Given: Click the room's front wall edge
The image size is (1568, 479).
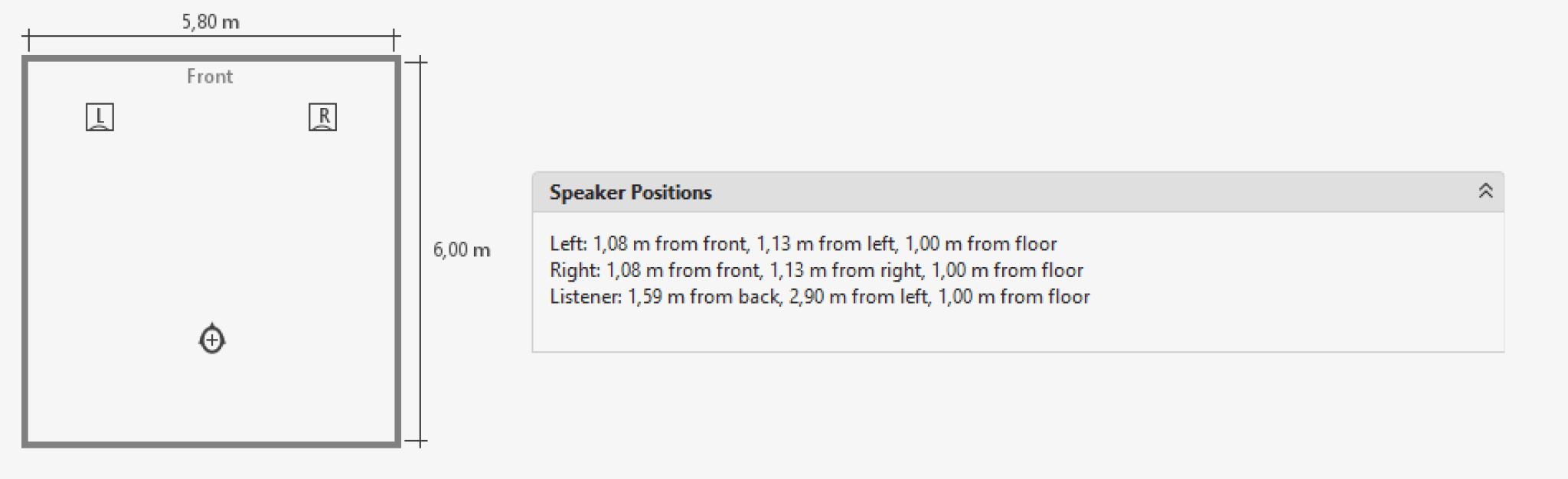Looking at the screenshot, I should pyautogui.click(x=211, y=59).
